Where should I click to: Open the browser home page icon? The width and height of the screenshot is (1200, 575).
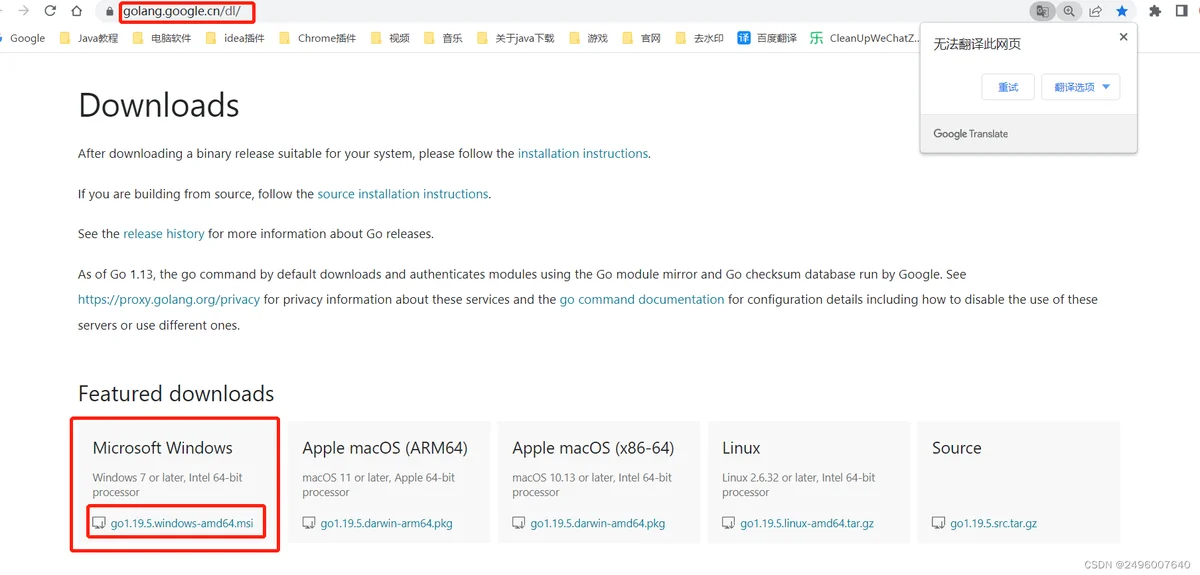pos(76,11)
